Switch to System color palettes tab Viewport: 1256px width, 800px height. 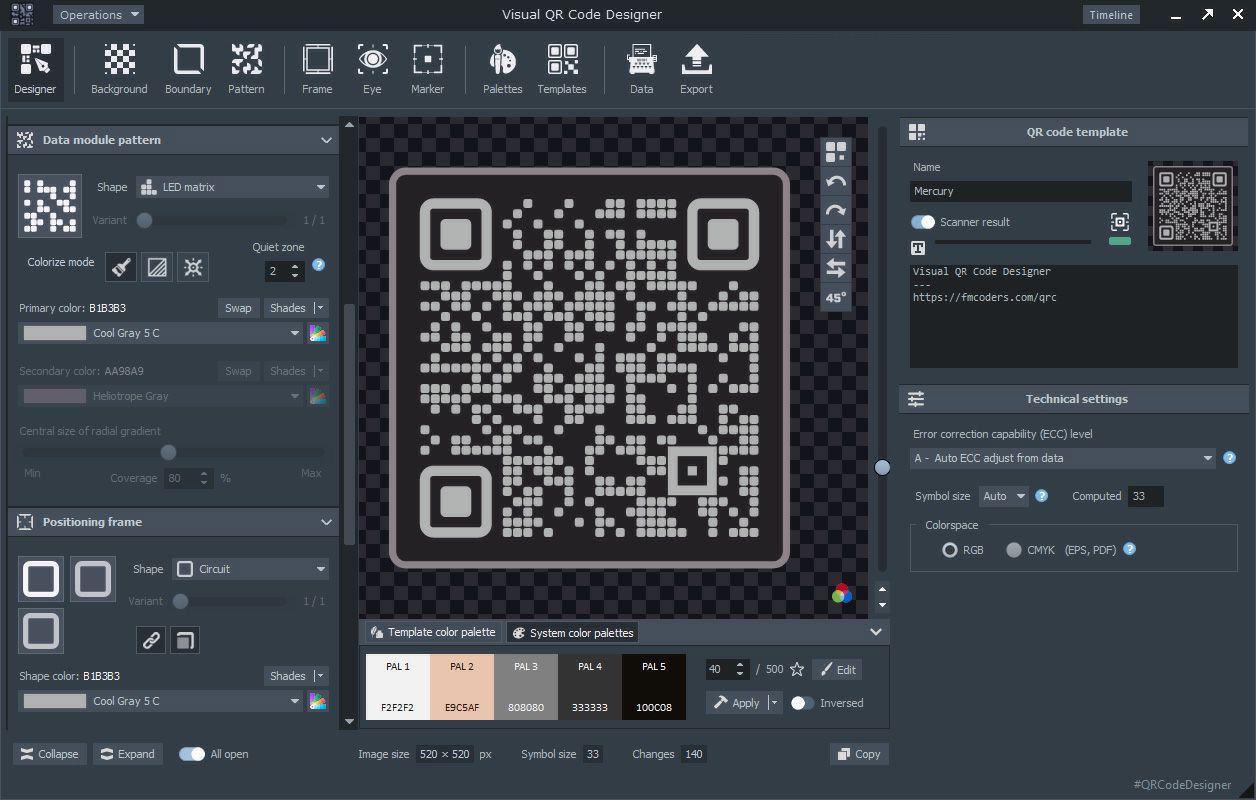[573, 633]
